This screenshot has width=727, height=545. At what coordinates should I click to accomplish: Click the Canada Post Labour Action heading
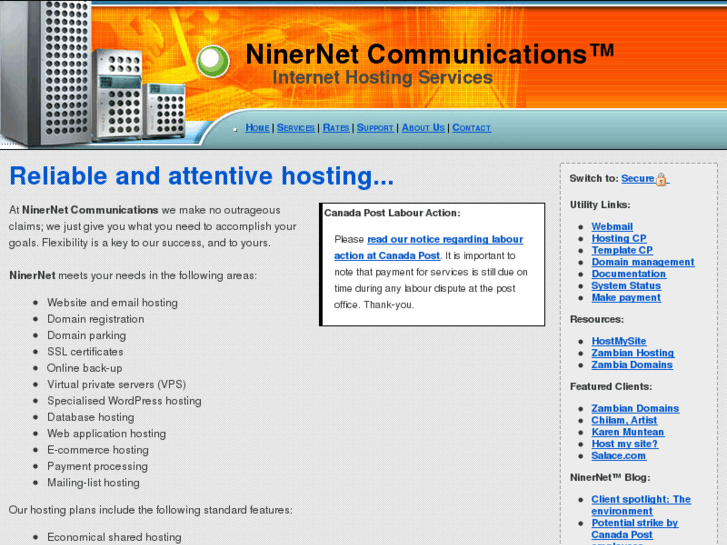(392, 213)
